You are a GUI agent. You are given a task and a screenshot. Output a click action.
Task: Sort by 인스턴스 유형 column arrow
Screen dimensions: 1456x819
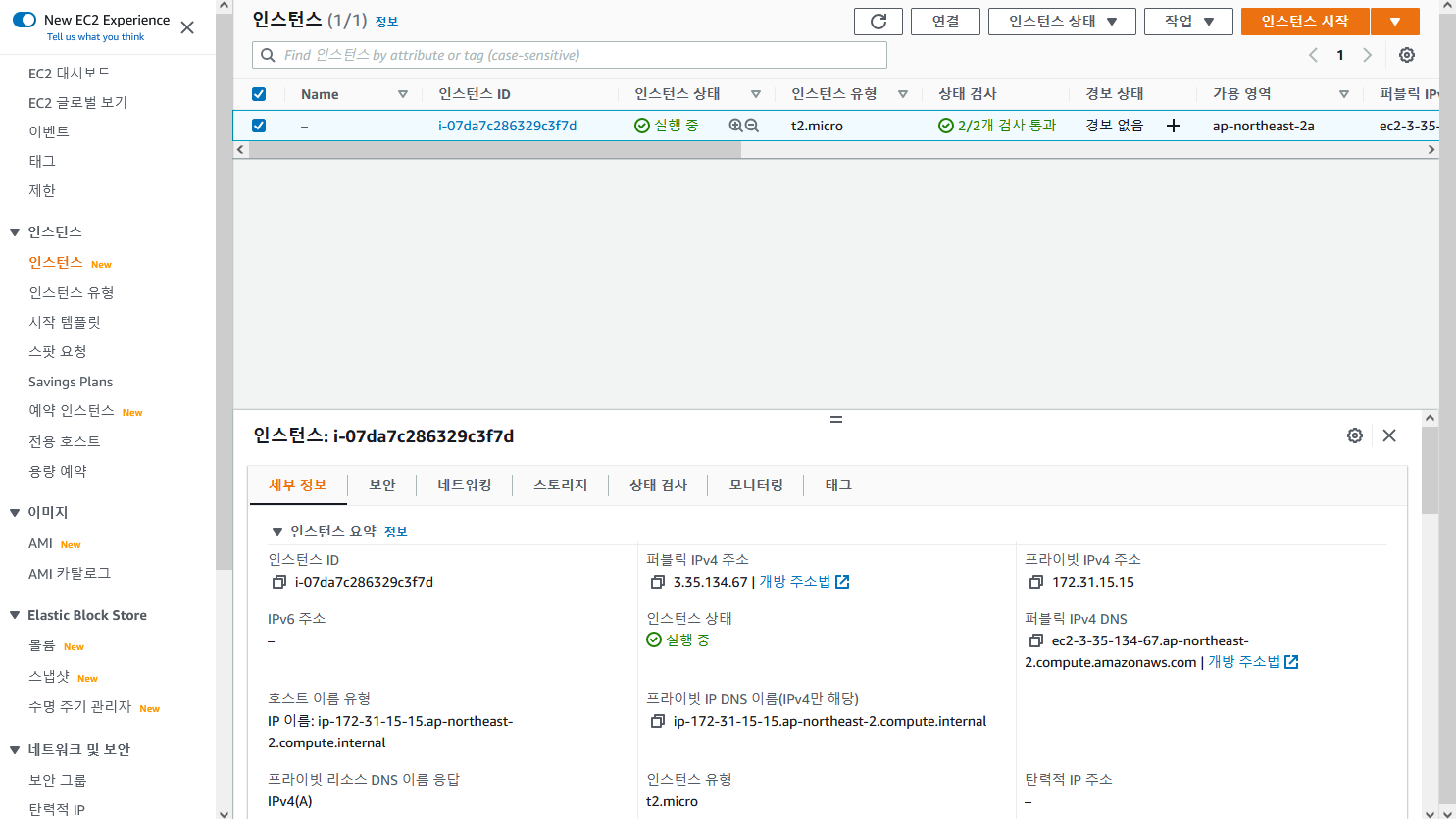pos(902,94)
